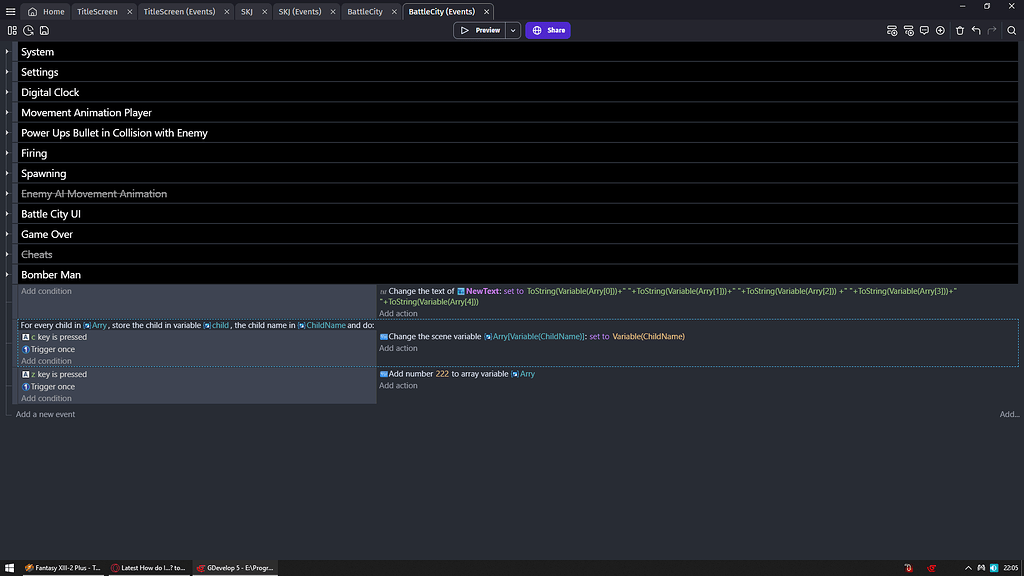The height and width of the screenshot is (576, 1024).
Task: Switch to the TitleScreen (Events) tab
Action: click(x=179, y=11)
